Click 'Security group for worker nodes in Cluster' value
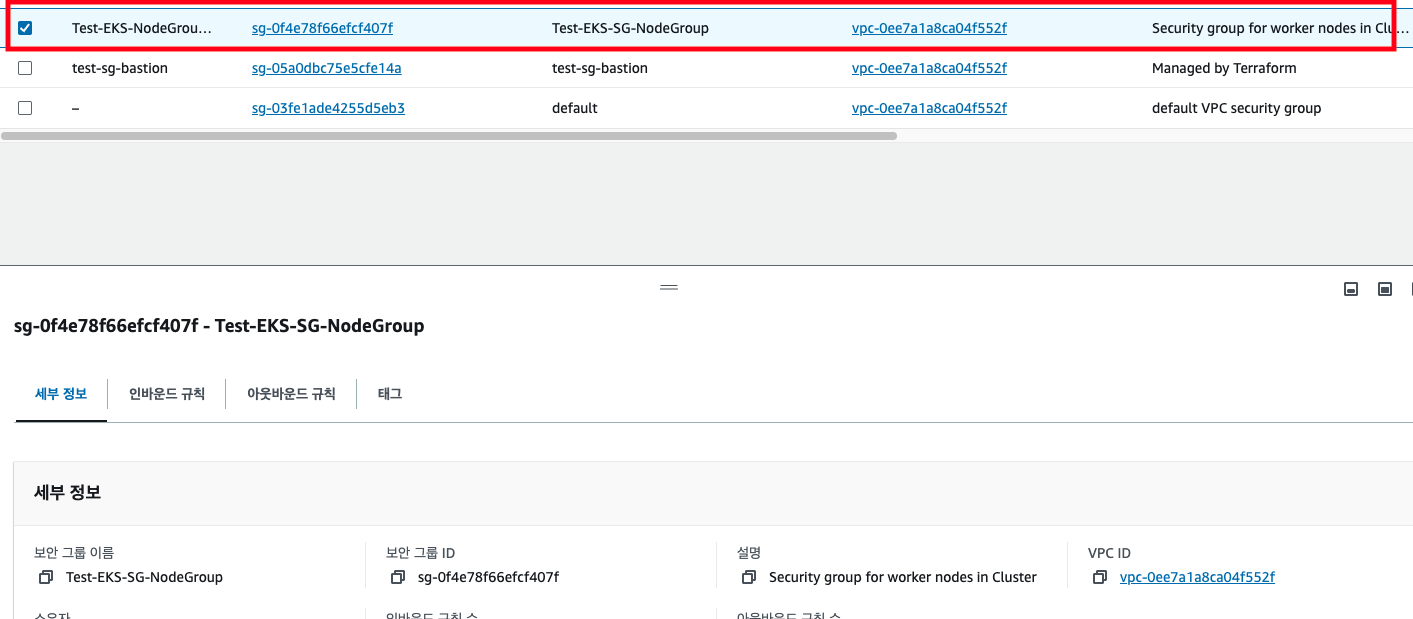The image size is (1413, 619). 903,577
